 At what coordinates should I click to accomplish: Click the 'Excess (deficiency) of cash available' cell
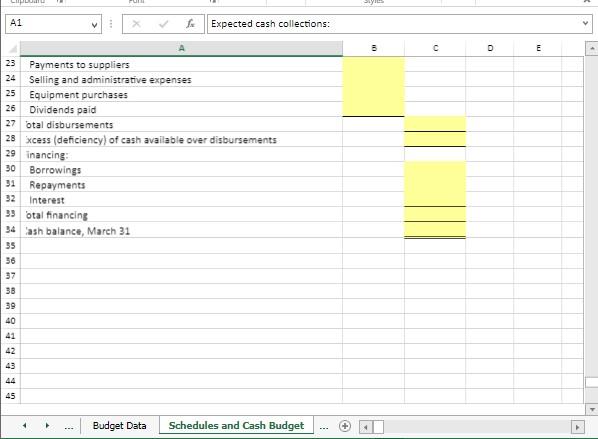click(x=182, y=140)
